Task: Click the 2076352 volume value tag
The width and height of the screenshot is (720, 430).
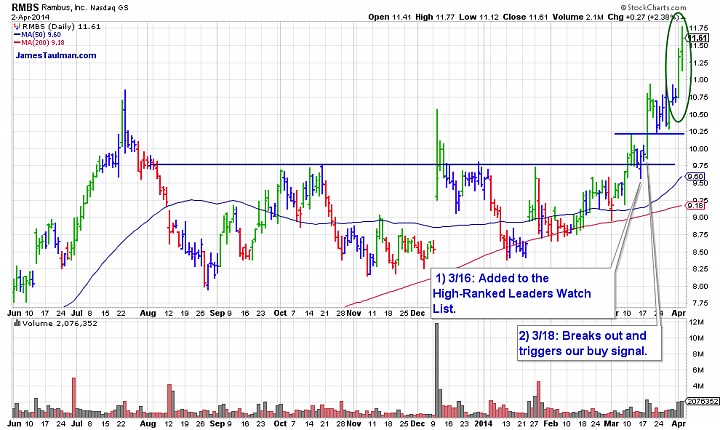Action: [x=702, y=402]
